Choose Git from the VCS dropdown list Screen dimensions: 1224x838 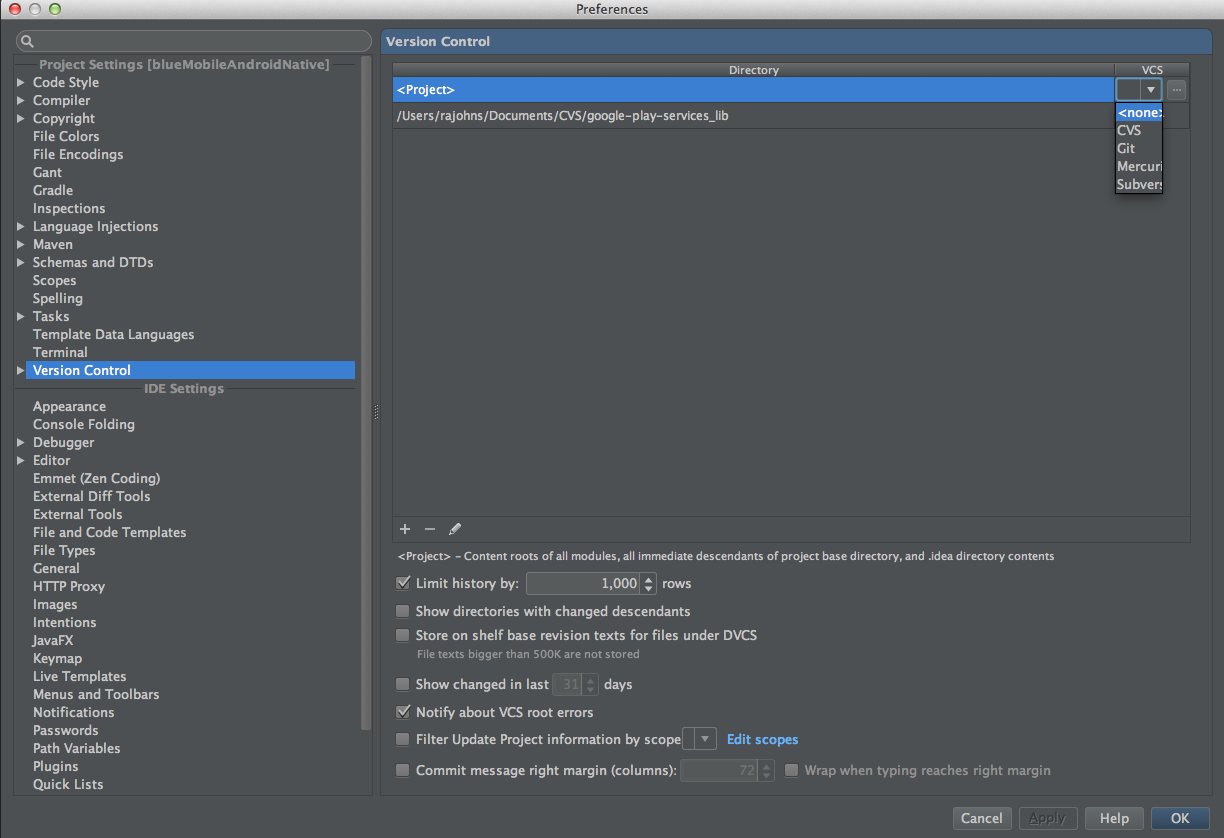point(1127,148)
